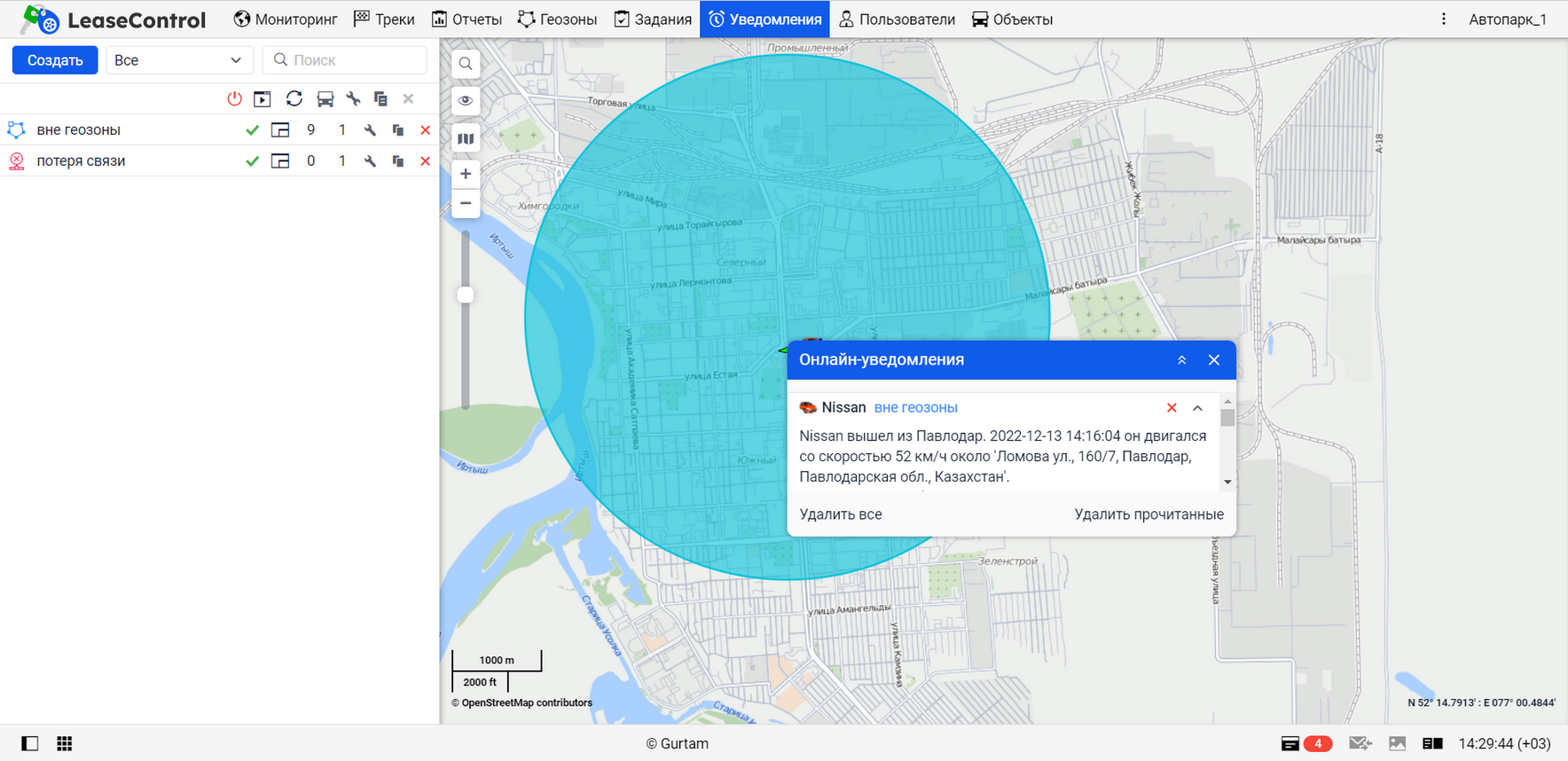Click wrench icon in 'вне геозоны' row

(x=370, y=130)
